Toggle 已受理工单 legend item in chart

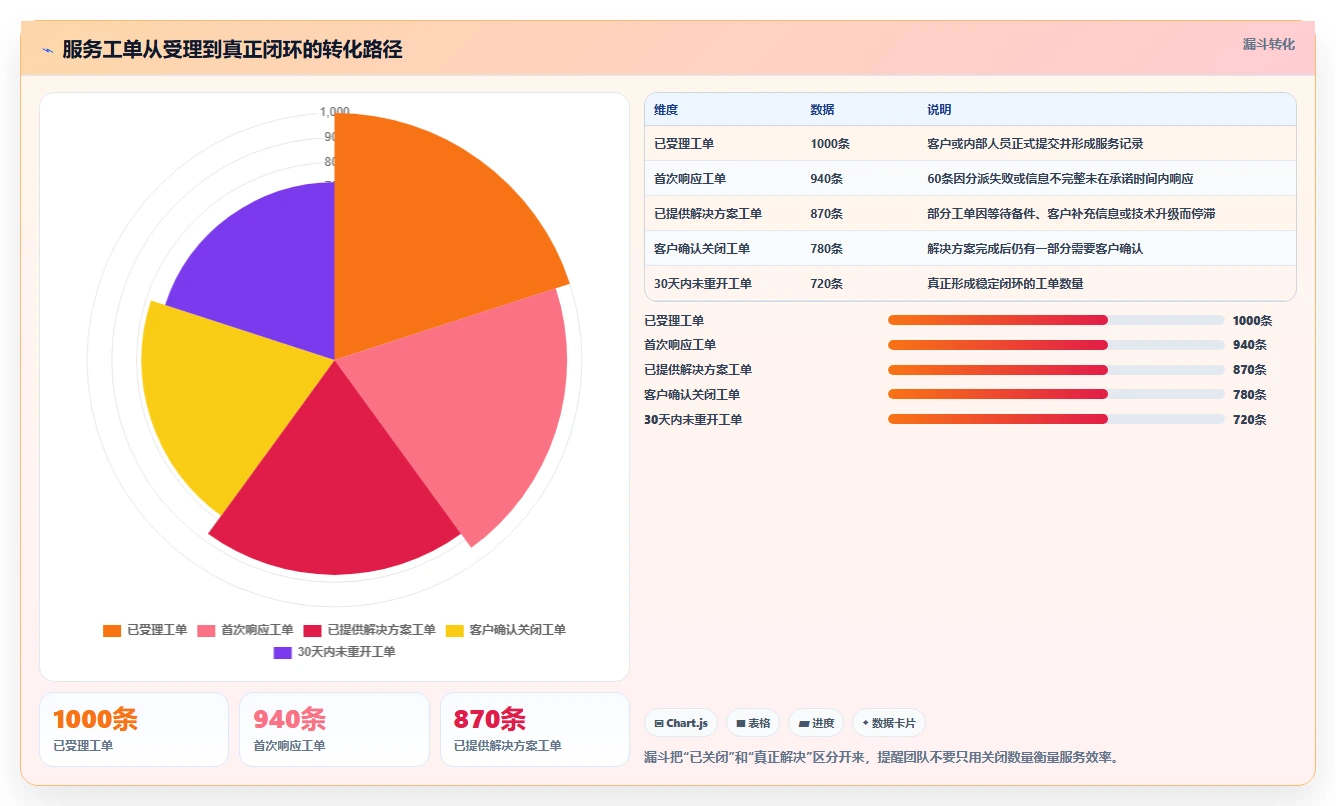point(145,630)
